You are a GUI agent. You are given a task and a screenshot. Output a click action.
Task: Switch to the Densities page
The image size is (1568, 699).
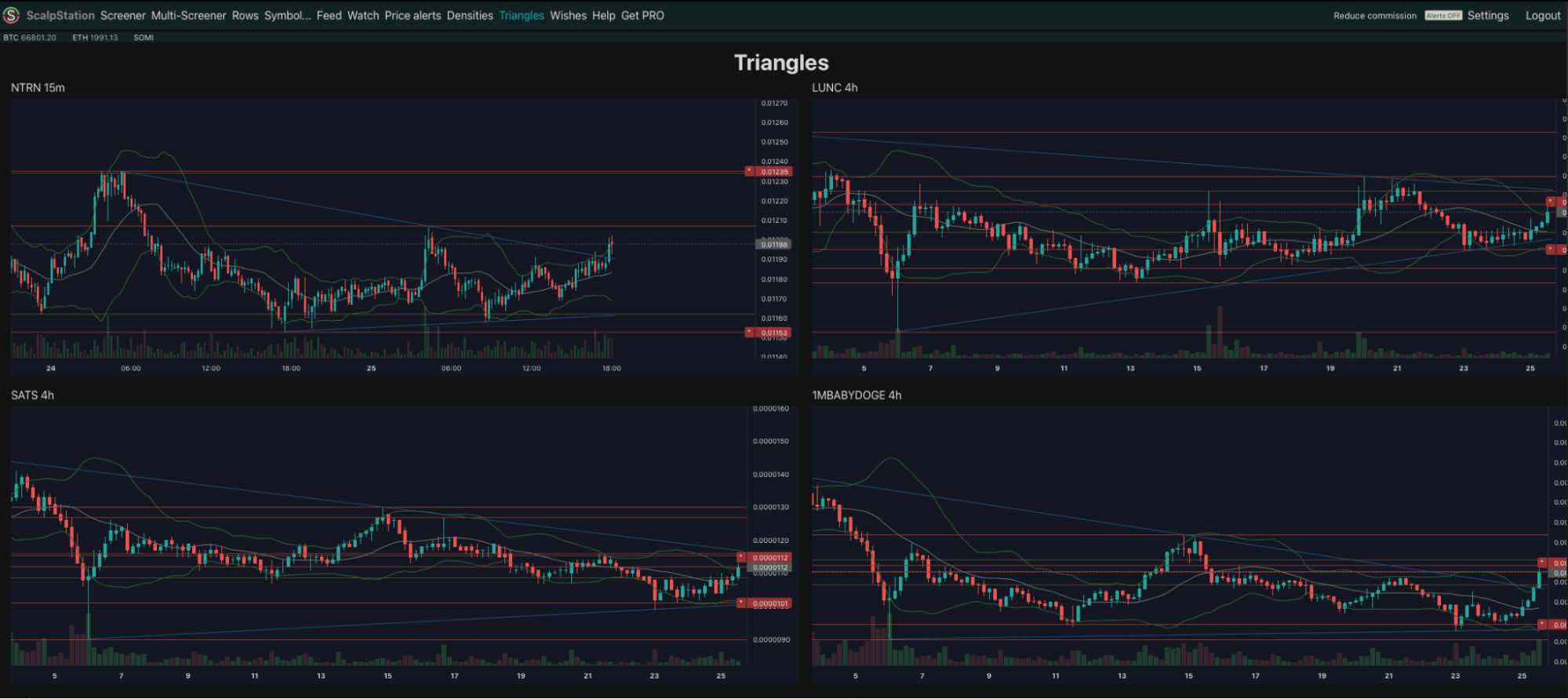click(470, 16)
